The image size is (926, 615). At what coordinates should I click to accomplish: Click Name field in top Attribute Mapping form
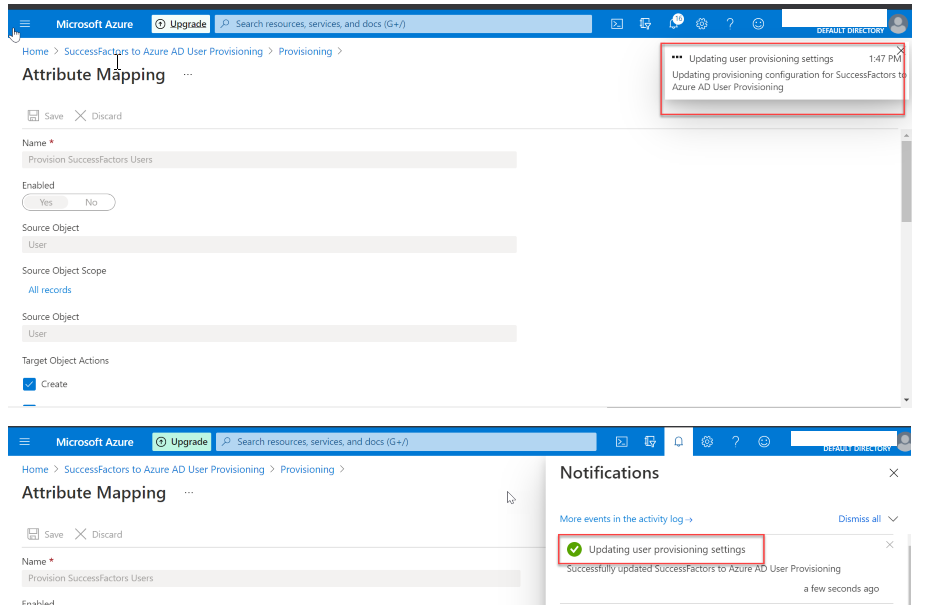click(269, 160)
